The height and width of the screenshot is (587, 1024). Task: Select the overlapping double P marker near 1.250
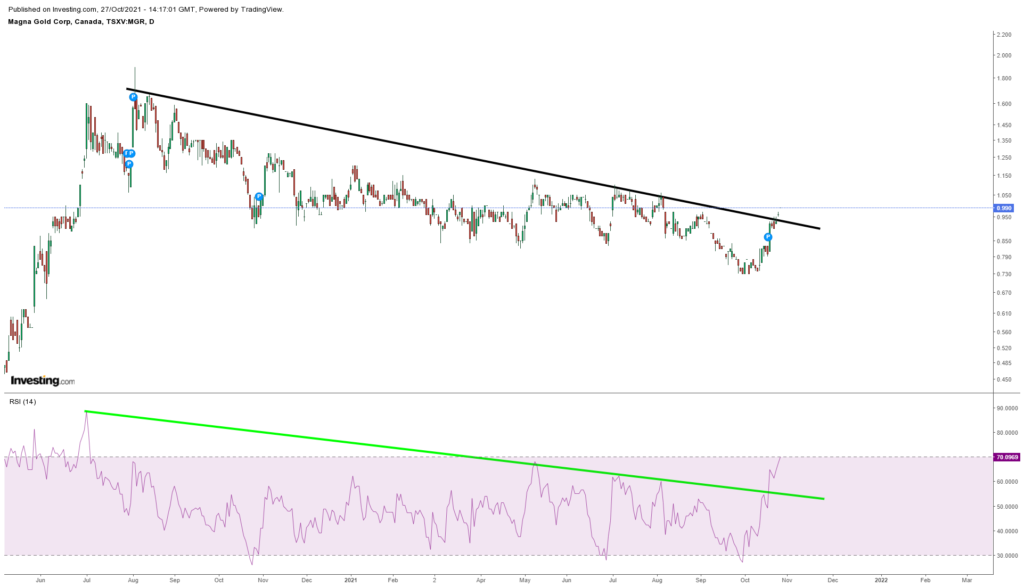pos(129,153)
